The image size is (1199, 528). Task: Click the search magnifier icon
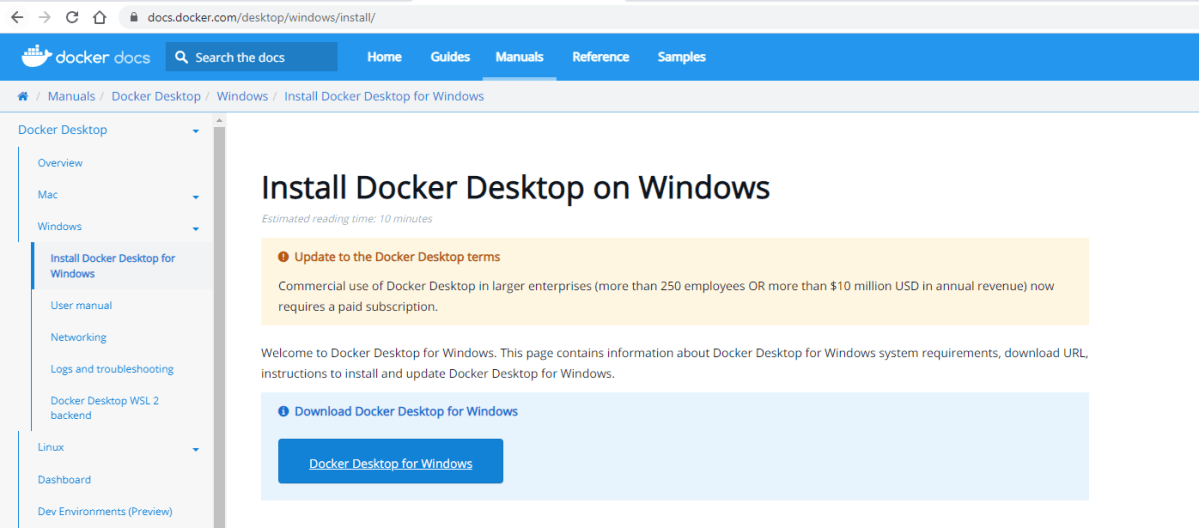[181, 57]
